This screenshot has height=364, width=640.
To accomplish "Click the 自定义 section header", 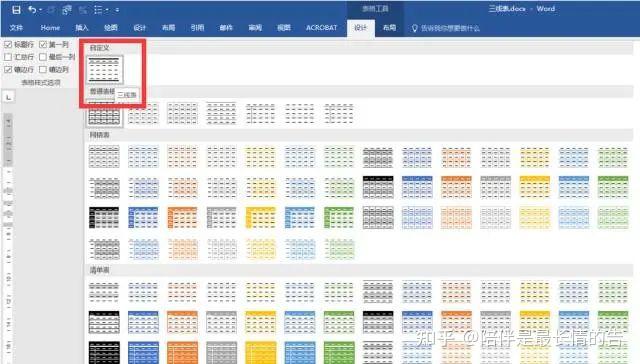I will click(100, 48).
